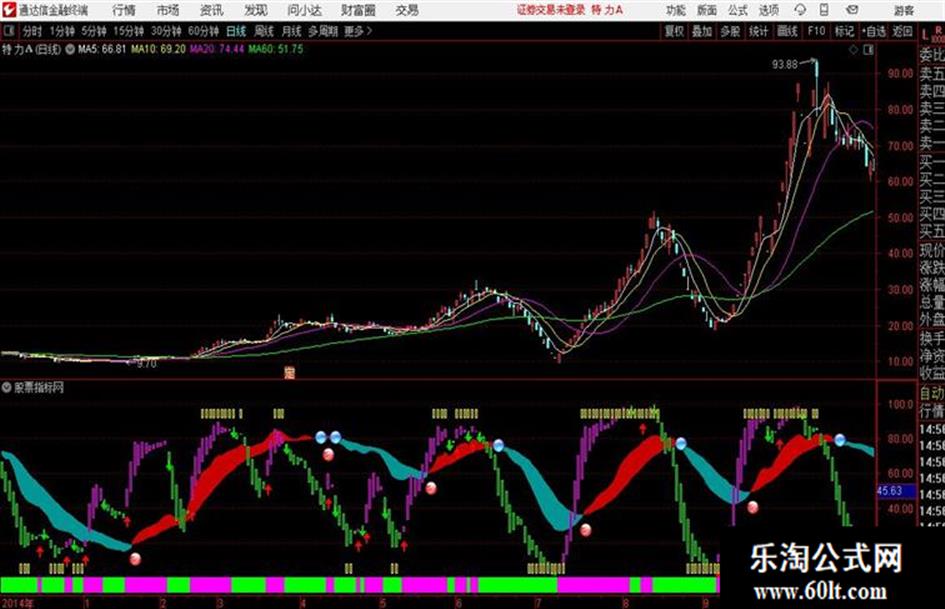Click 证券交易未登录 login status text
The width and height of the screenshot is (945, 609).
click(x=551, y=10)
